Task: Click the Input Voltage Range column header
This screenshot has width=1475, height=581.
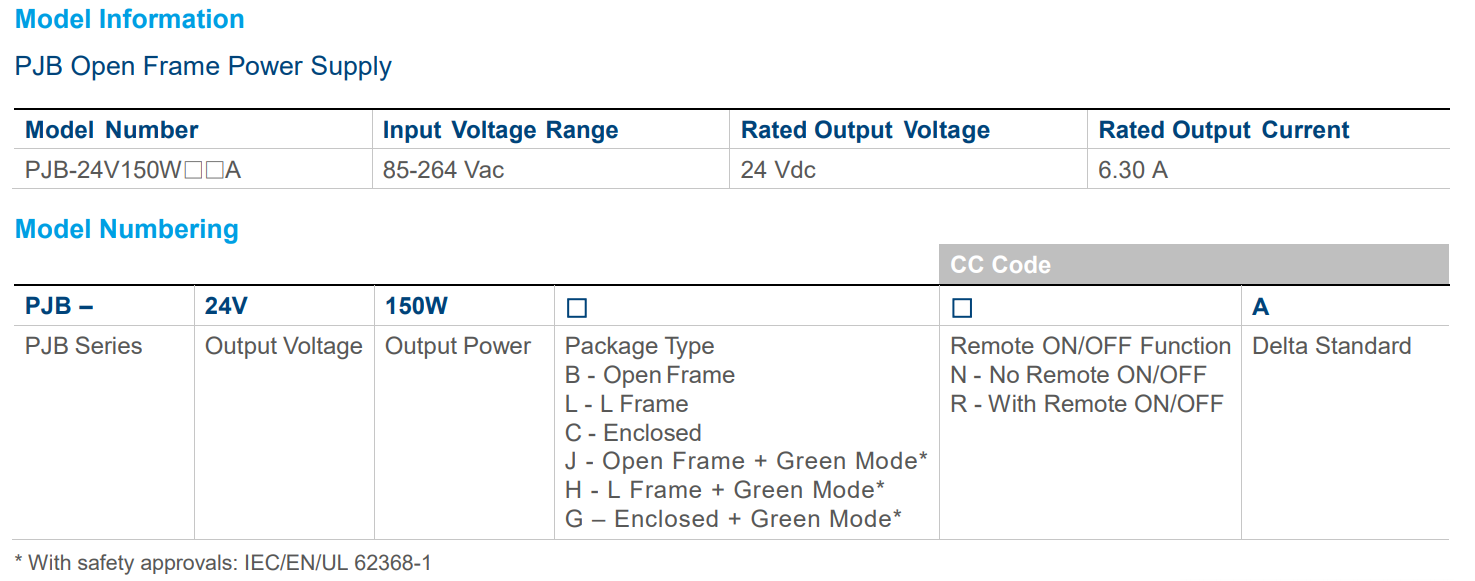Action: (x=500, y=130)
